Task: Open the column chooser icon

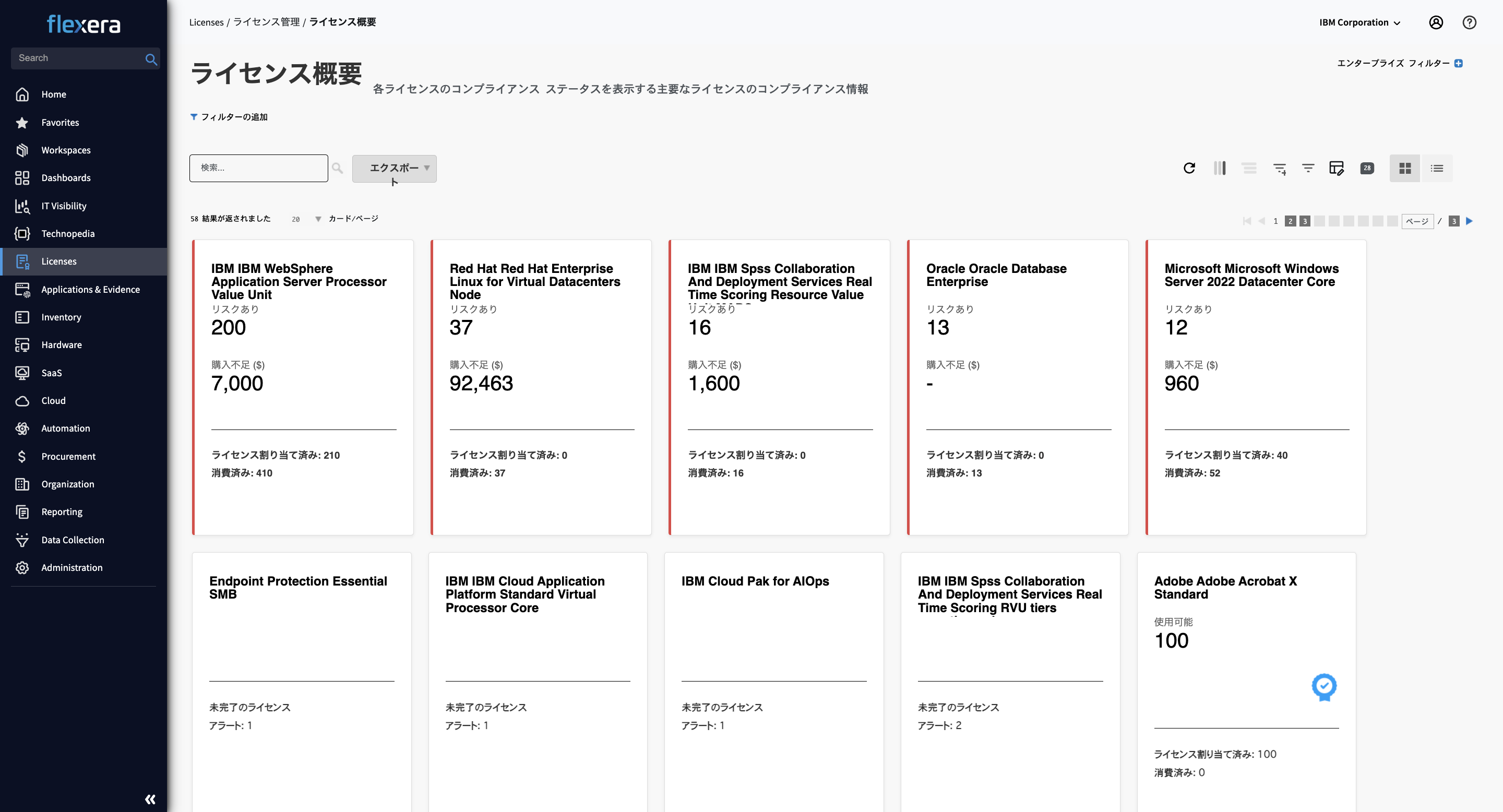Action: [x=1220, y=168]
